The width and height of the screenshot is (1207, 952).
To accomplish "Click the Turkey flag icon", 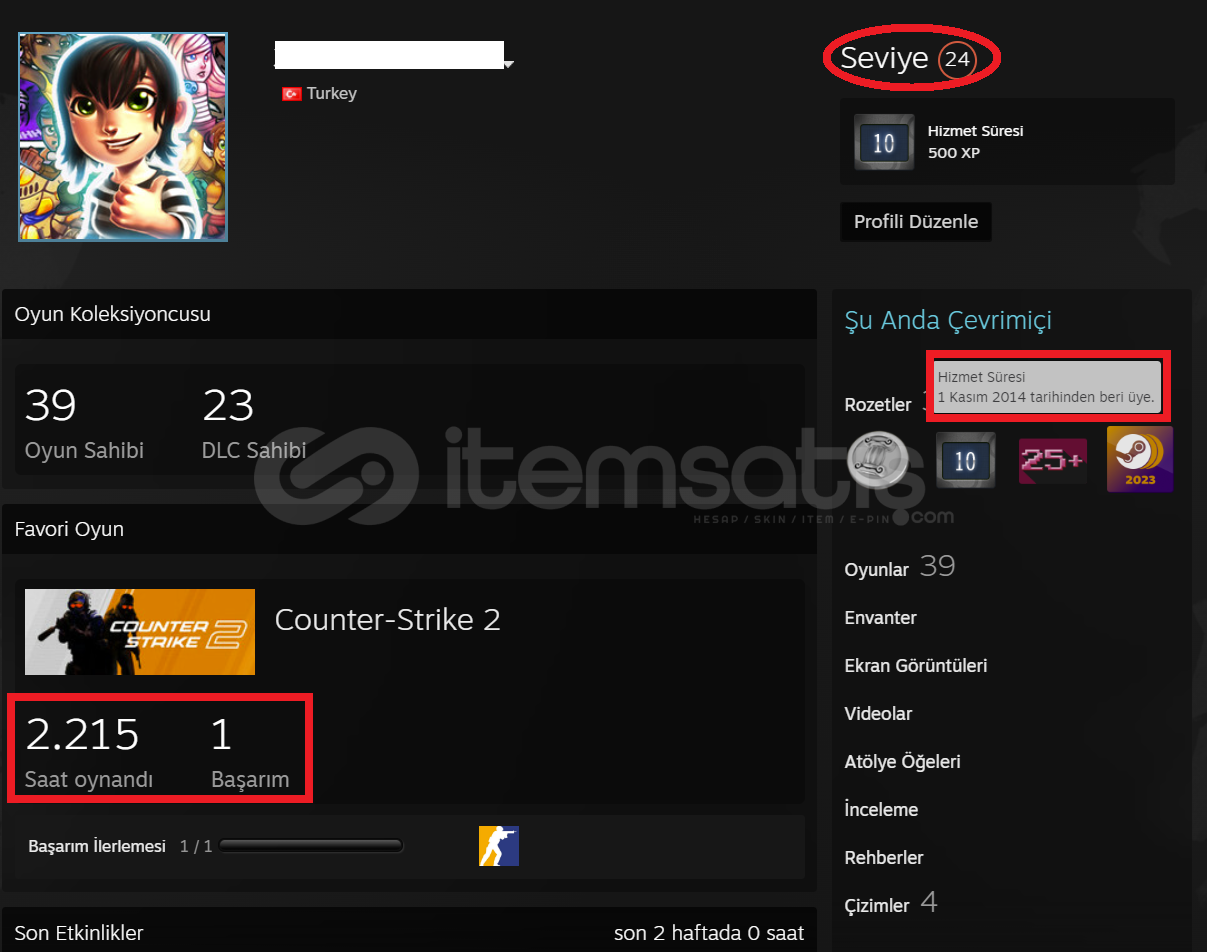I will tap(291, 94).
